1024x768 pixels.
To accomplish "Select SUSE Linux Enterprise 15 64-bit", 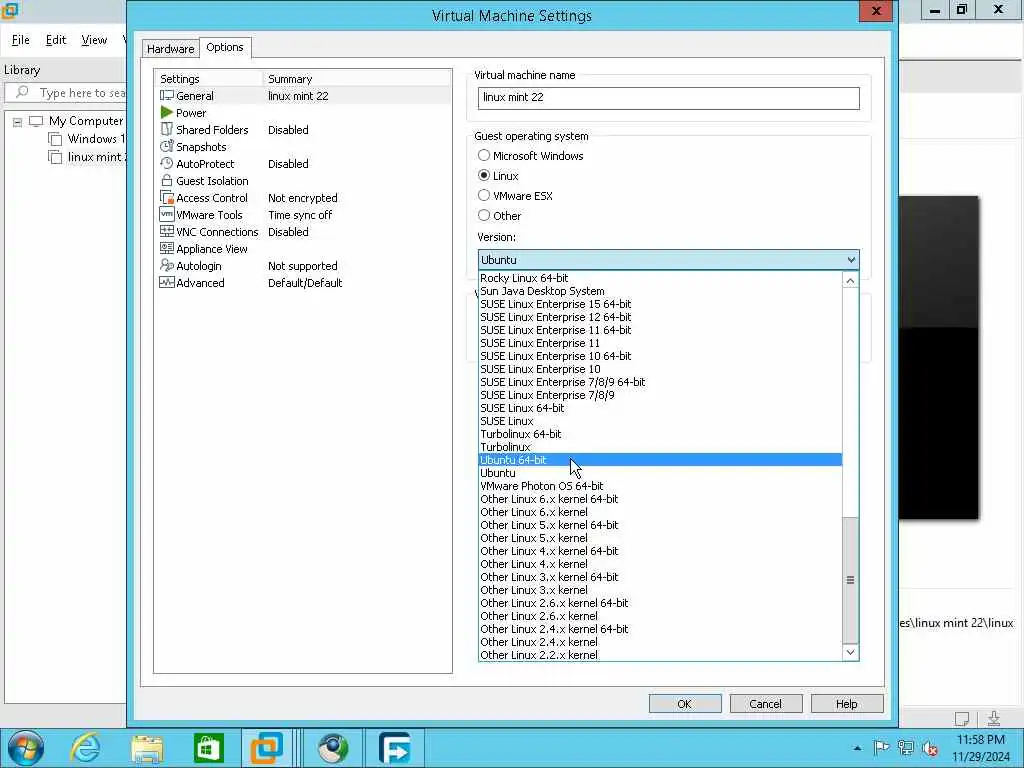I will pos(660,304).
